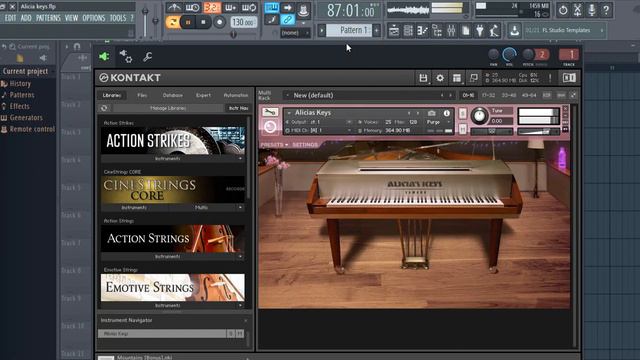640x360 pixels.
Task: Open the EDIT menu
Action: (10, 18)
